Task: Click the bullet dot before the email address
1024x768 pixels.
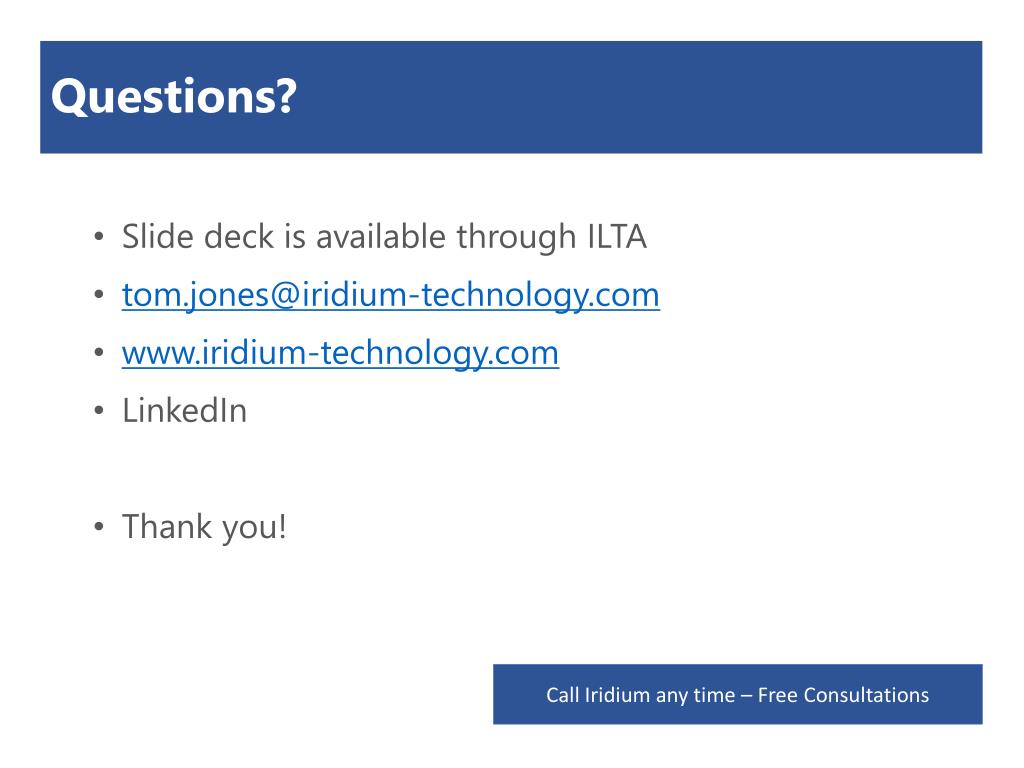Action: click(x=99, y=295)
